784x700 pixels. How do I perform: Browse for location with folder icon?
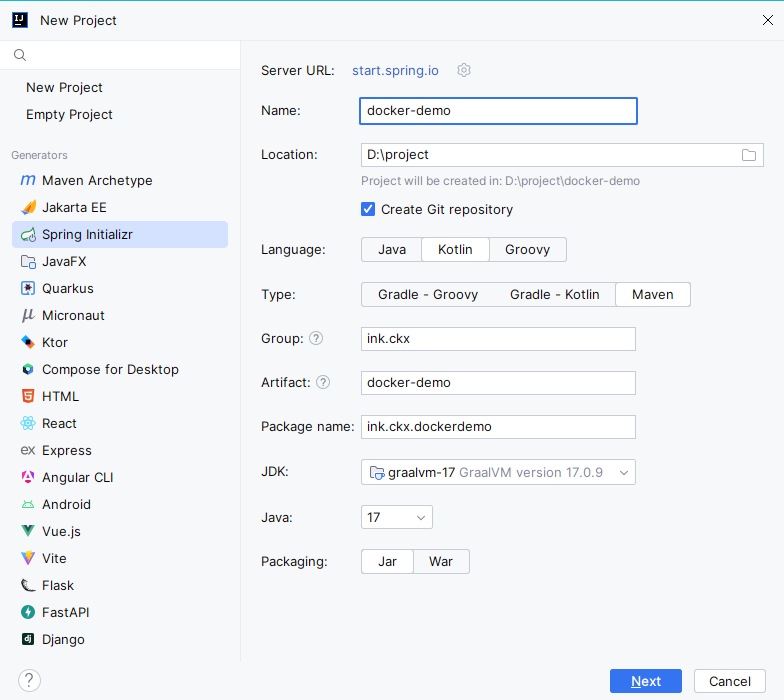pyautogui.click(x=748, y=155)
